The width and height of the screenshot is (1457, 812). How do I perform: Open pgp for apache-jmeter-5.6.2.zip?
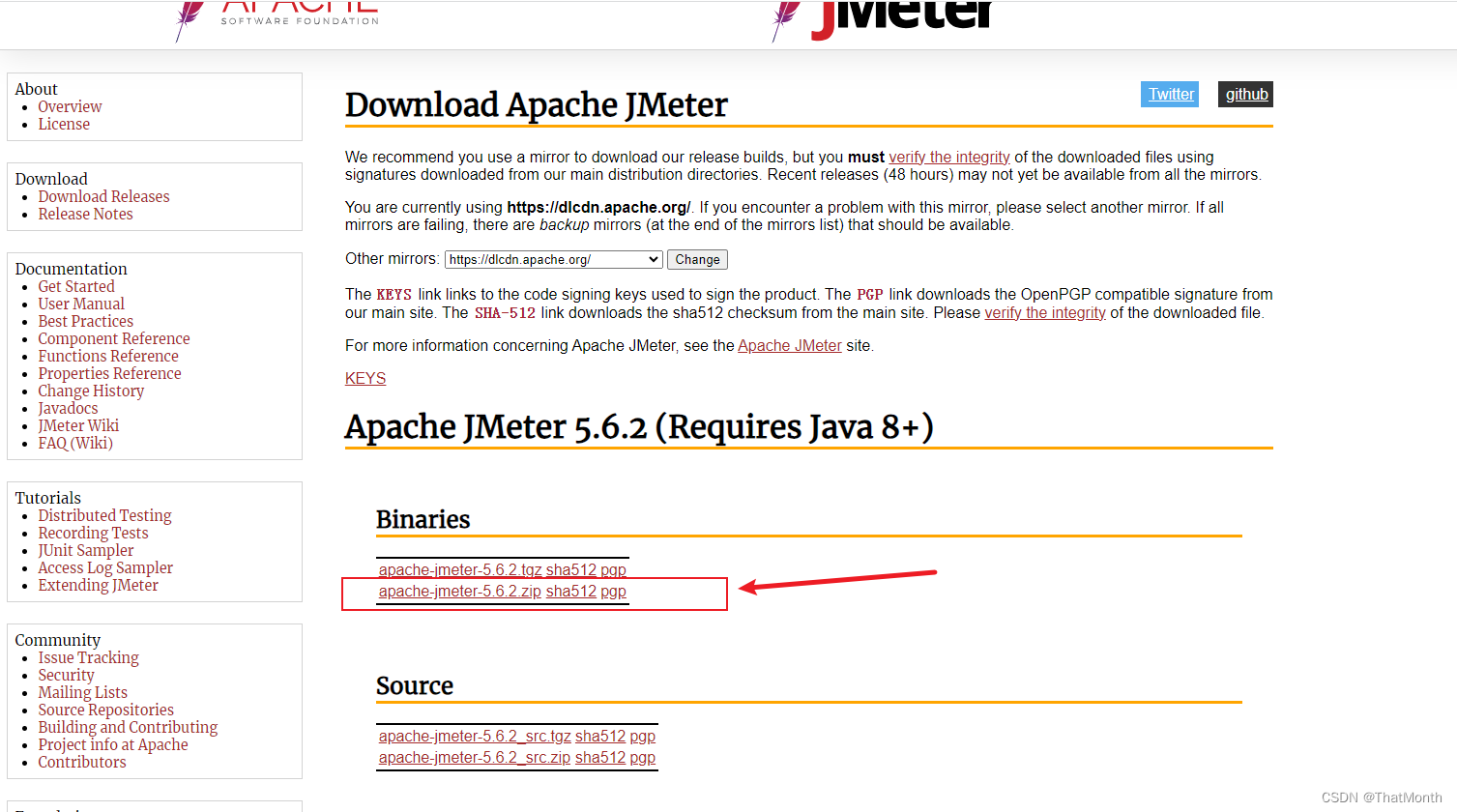click(x=613, y=591)
